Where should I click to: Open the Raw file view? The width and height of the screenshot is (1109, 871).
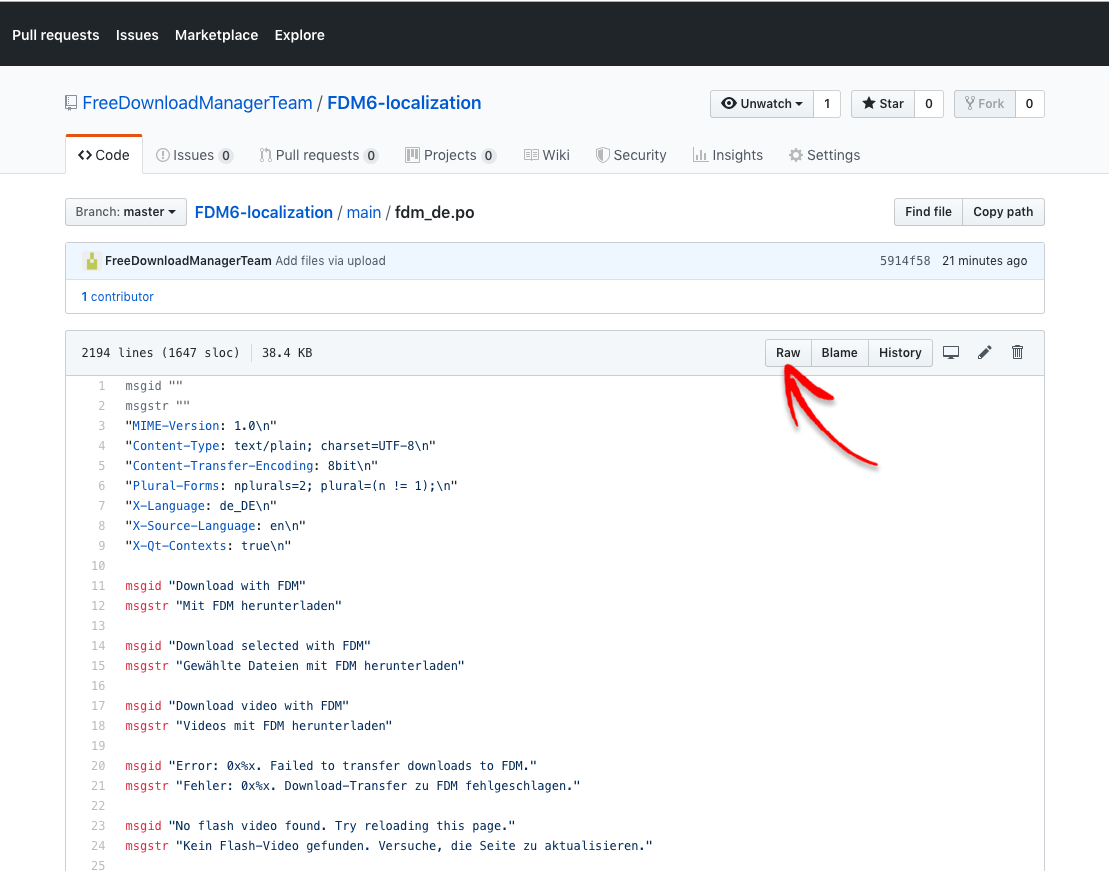coord(788,352)
